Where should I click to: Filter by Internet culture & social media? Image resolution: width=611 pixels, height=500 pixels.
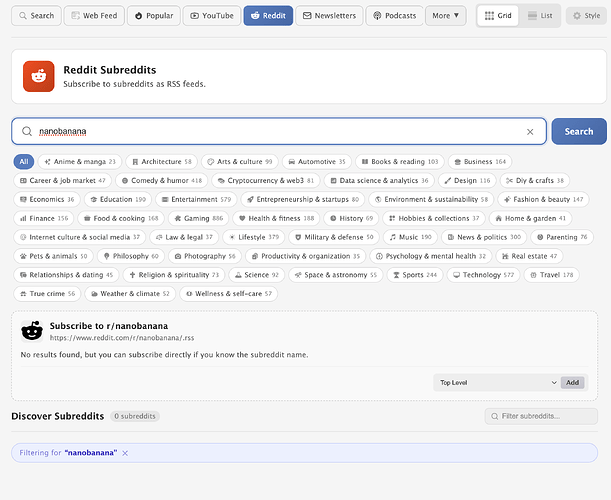(x=80, y=237)
